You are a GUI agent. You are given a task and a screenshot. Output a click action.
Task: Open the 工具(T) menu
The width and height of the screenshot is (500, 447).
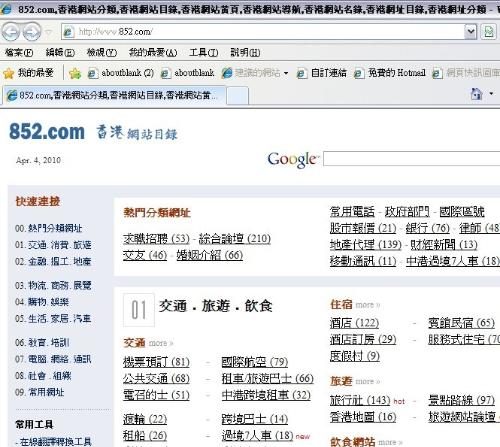(203, 52)
